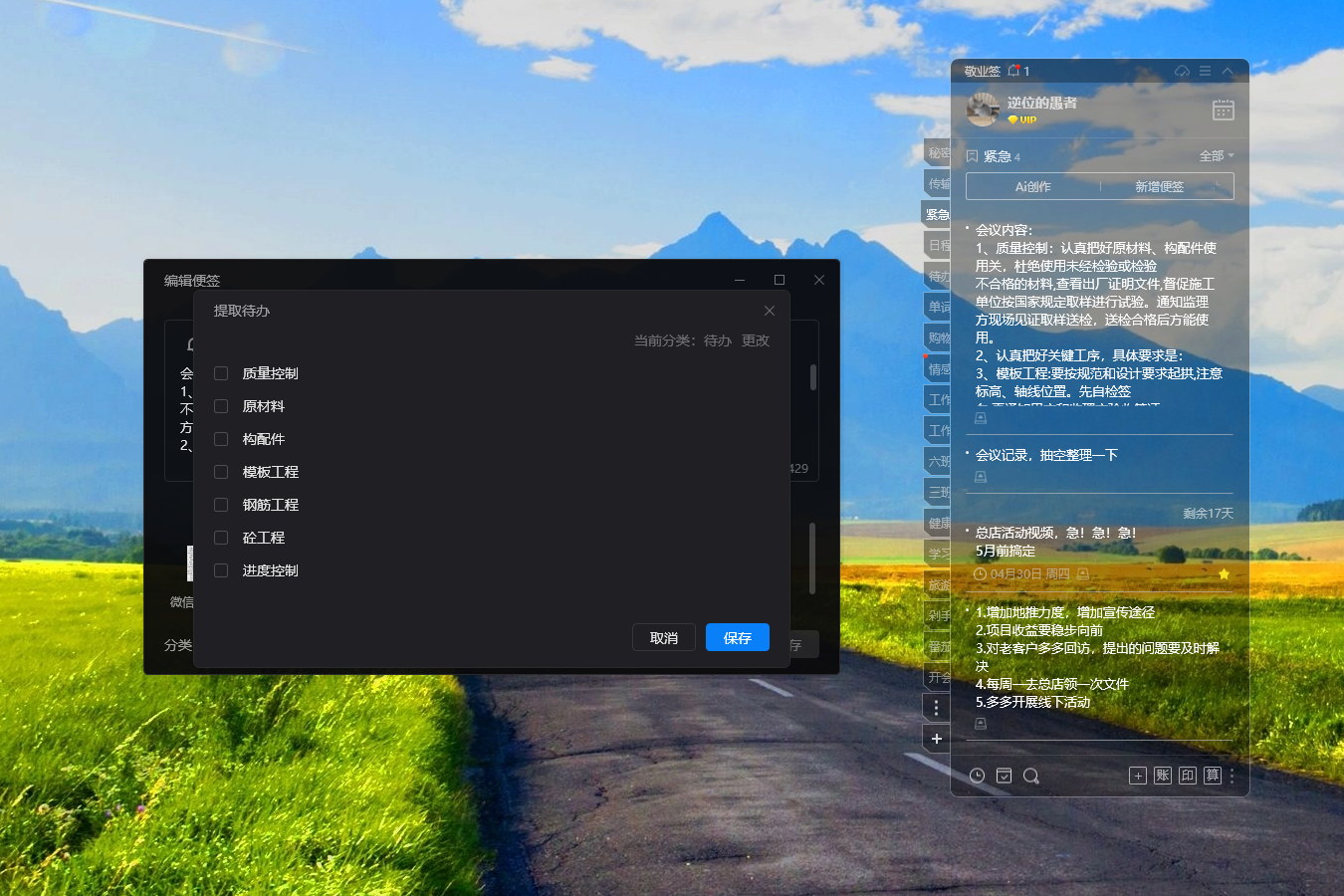The height and width of the screenshot is (896, 1344).
Task: Open the calendar icon beside the username
Action: [x=1223, y=110]
